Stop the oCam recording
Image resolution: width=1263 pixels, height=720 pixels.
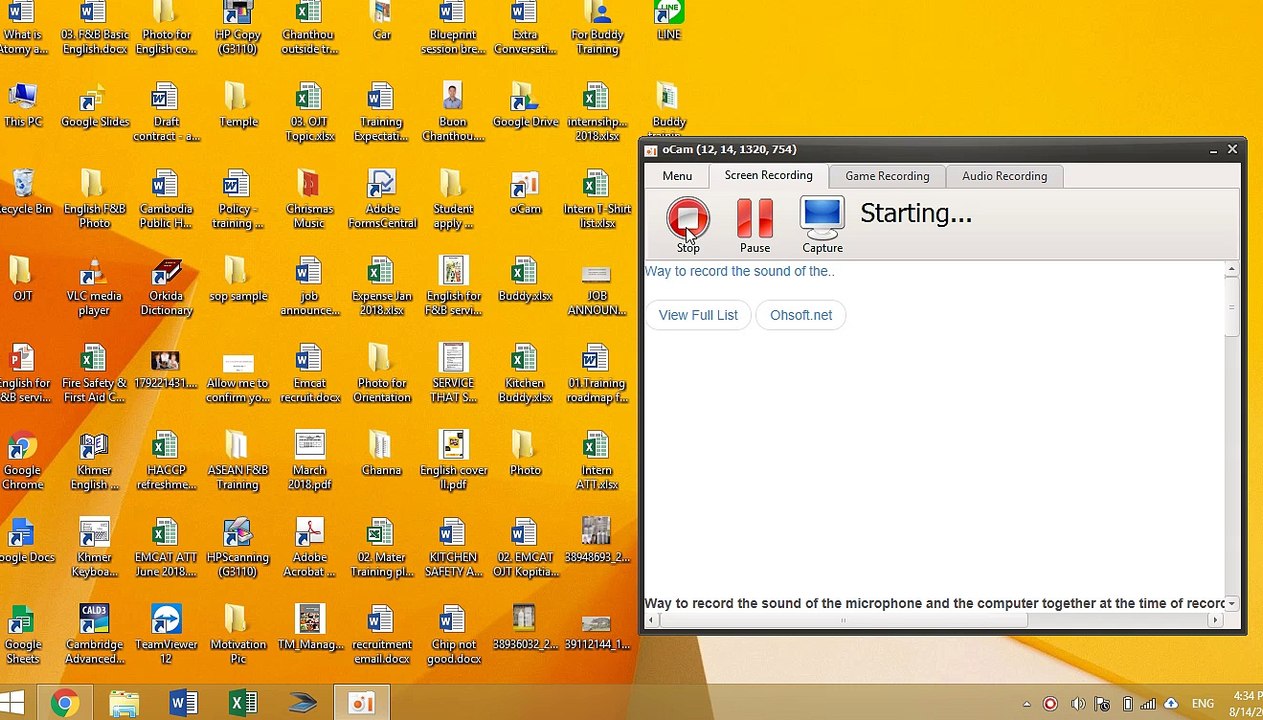pyautogui.click(x=688, y=225)
